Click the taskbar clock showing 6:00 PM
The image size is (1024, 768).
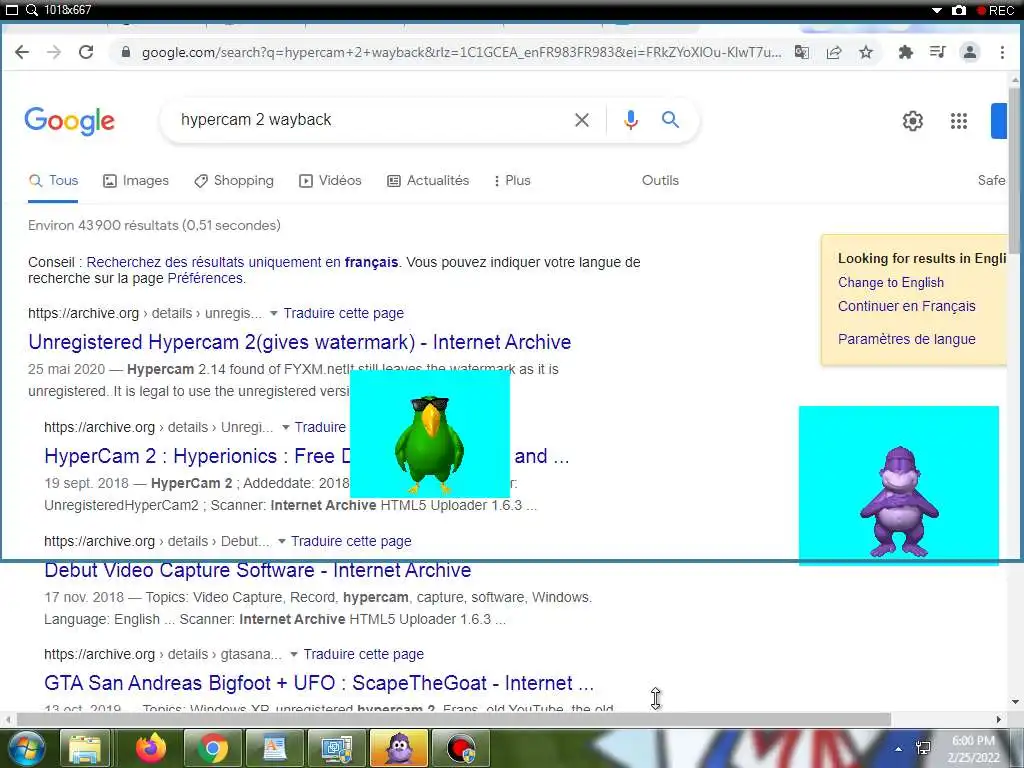[973, 749]
